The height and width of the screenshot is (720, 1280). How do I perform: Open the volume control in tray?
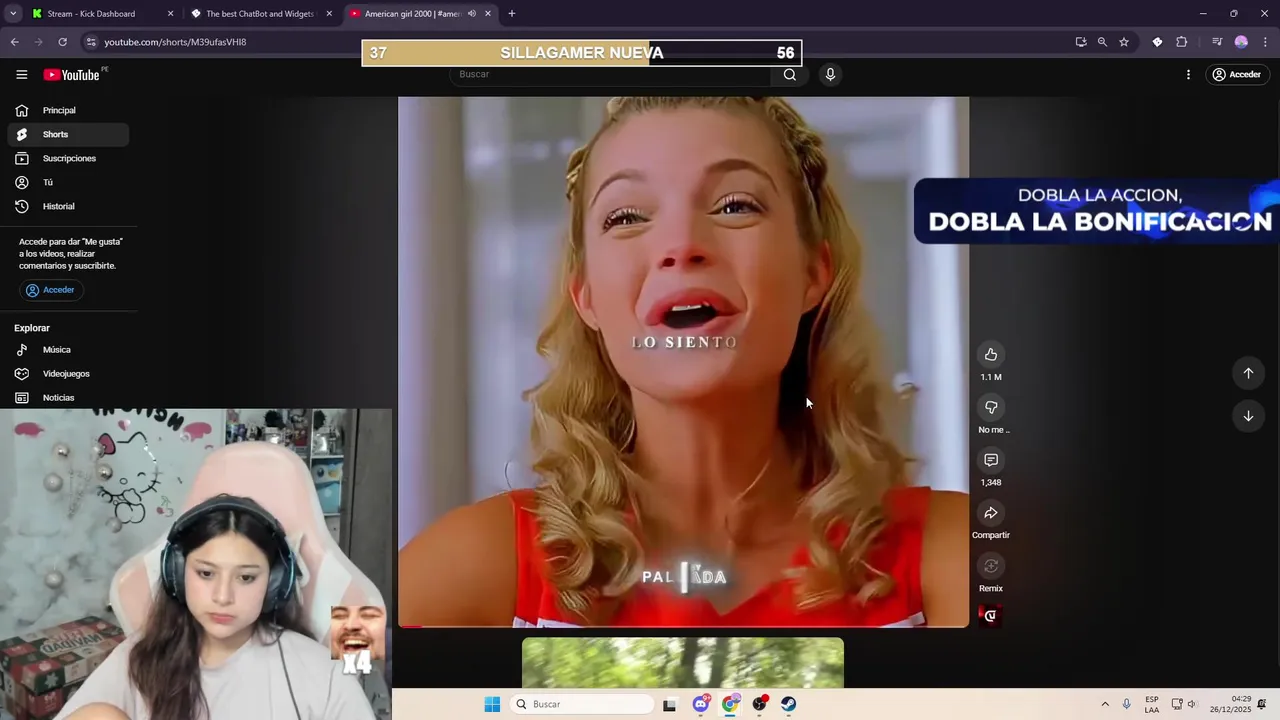[1191, 704]
